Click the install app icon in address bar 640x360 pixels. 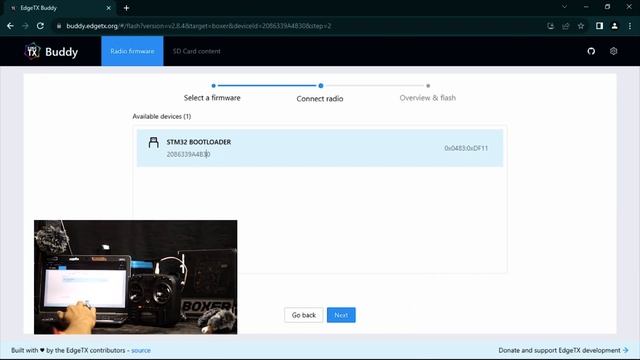click(x=551, y=26)
